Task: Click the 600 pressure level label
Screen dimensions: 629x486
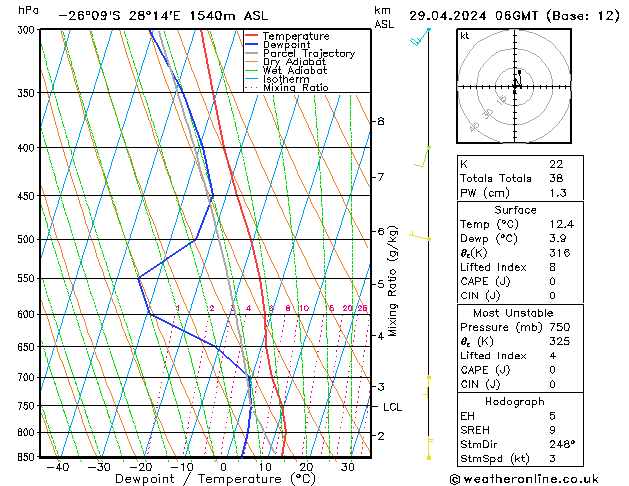Action: tap(28, 315)
